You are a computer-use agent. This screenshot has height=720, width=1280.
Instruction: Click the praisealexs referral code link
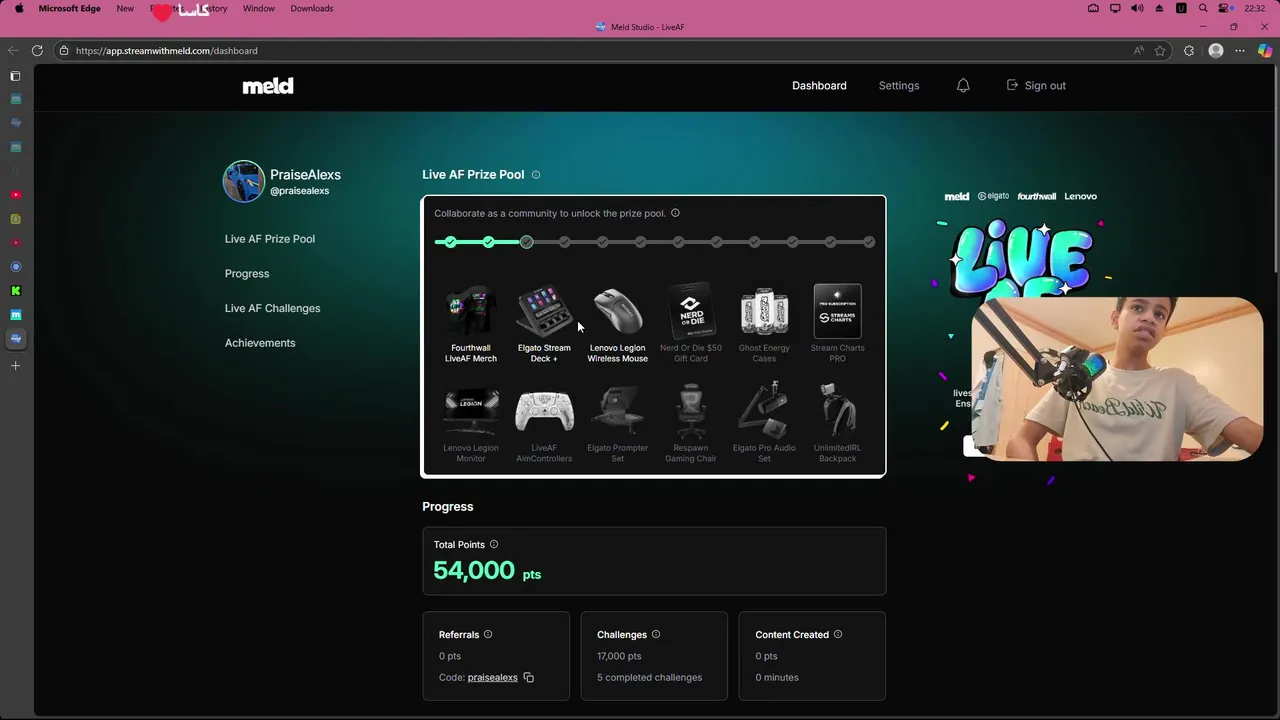point(492,677)
